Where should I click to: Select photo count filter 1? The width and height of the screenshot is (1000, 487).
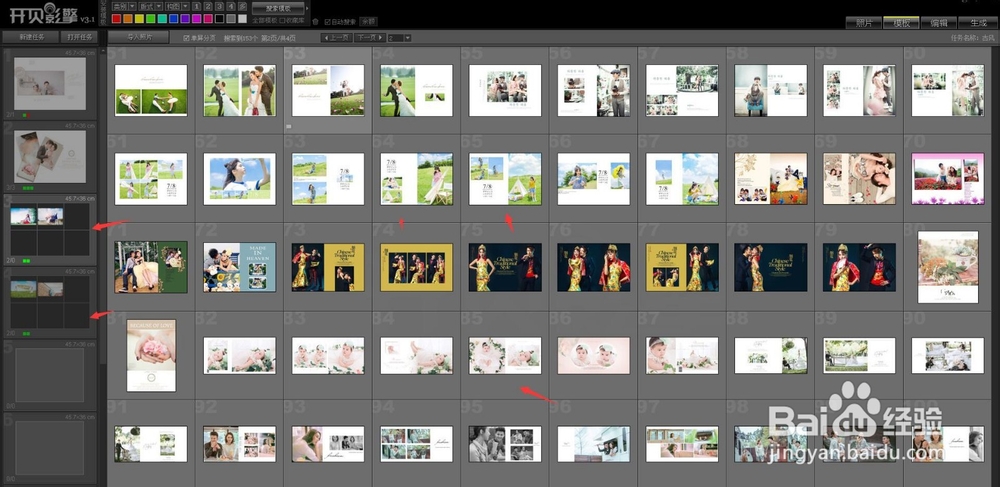coord(196,6)
